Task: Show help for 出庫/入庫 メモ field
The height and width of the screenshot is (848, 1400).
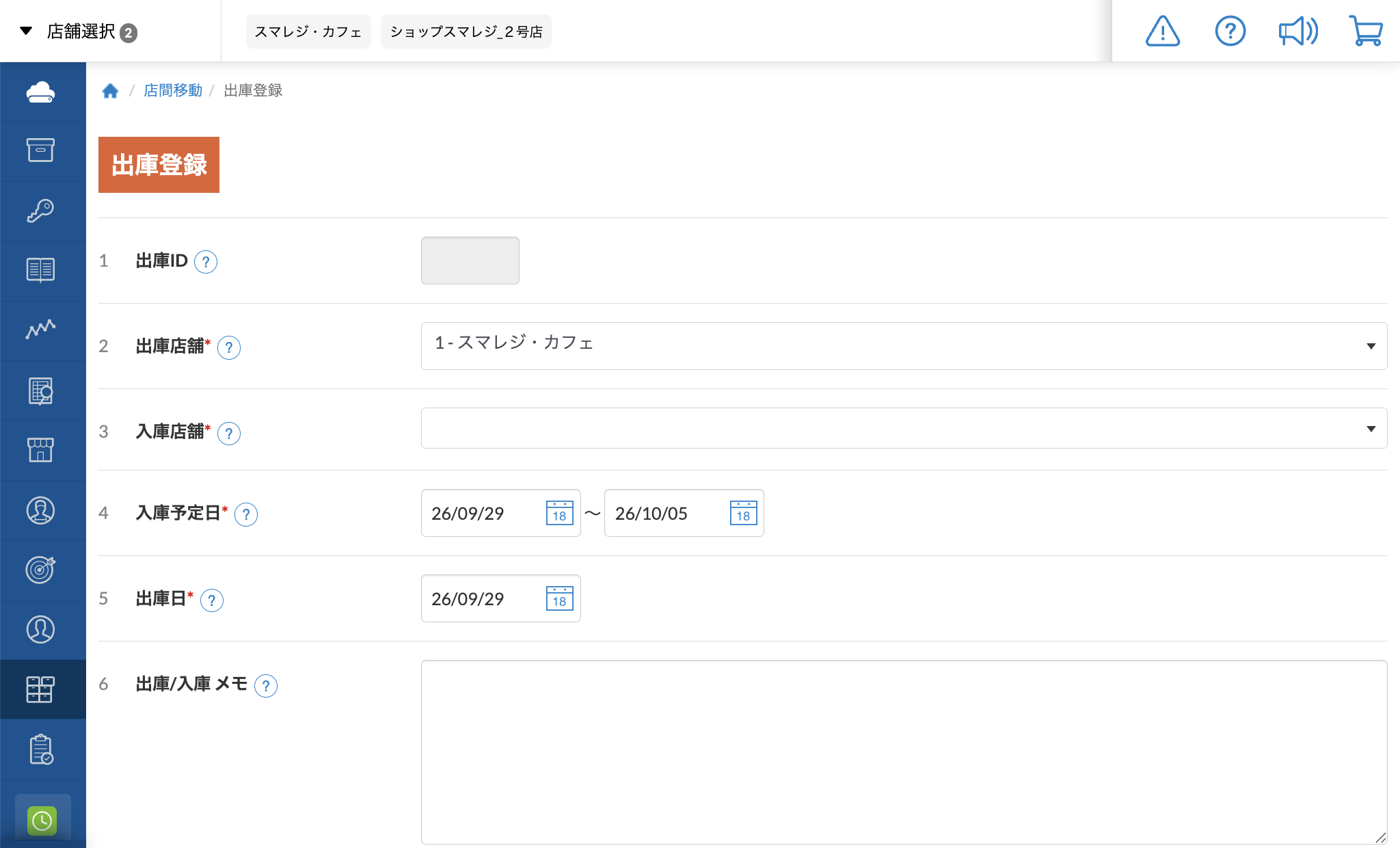Action: pyautogui.click(x=266, y=685)
